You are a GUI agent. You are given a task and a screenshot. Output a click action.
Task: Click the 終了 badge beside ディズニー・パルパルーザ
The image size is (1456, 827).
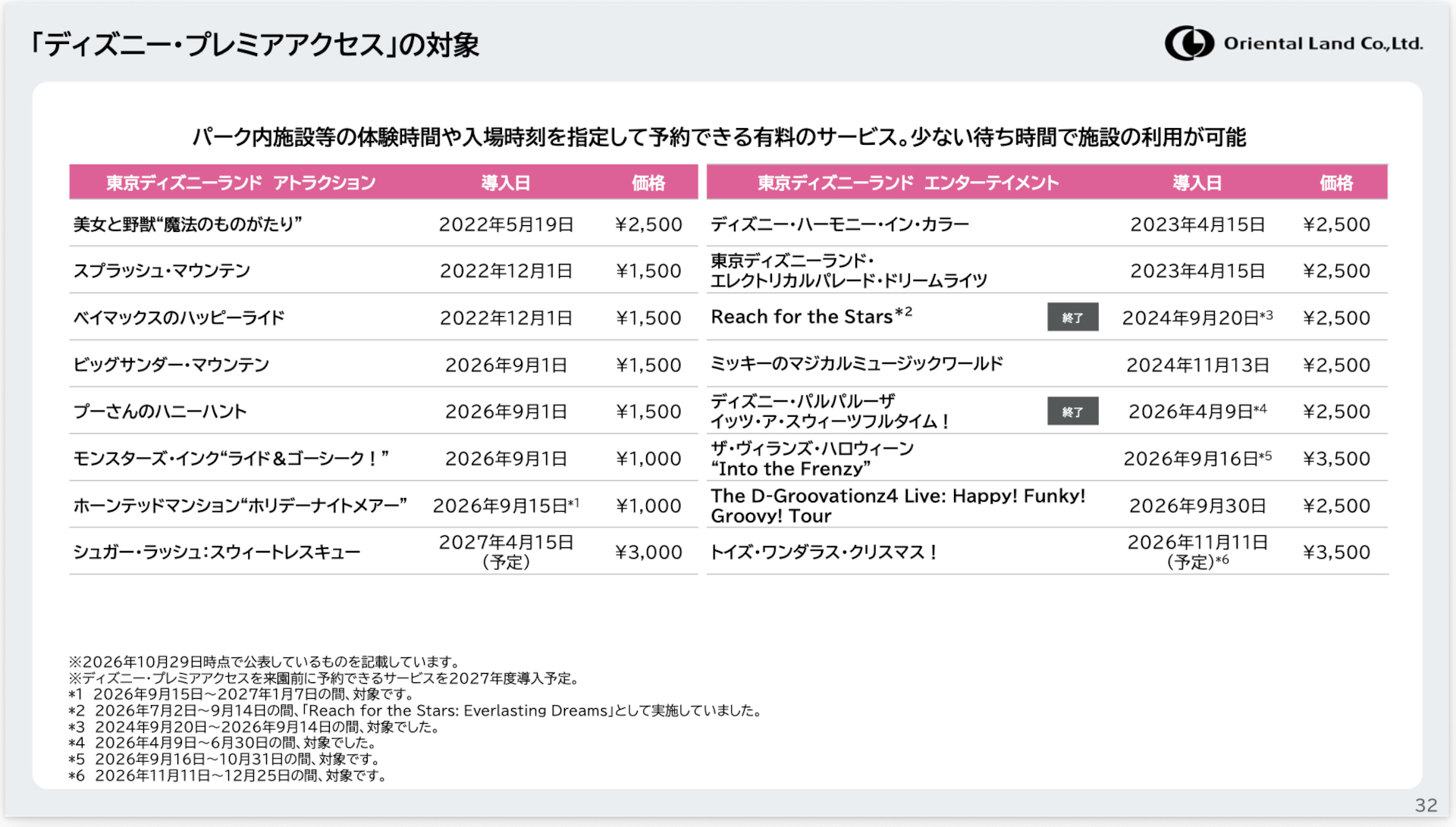(x=1072, y=412)
